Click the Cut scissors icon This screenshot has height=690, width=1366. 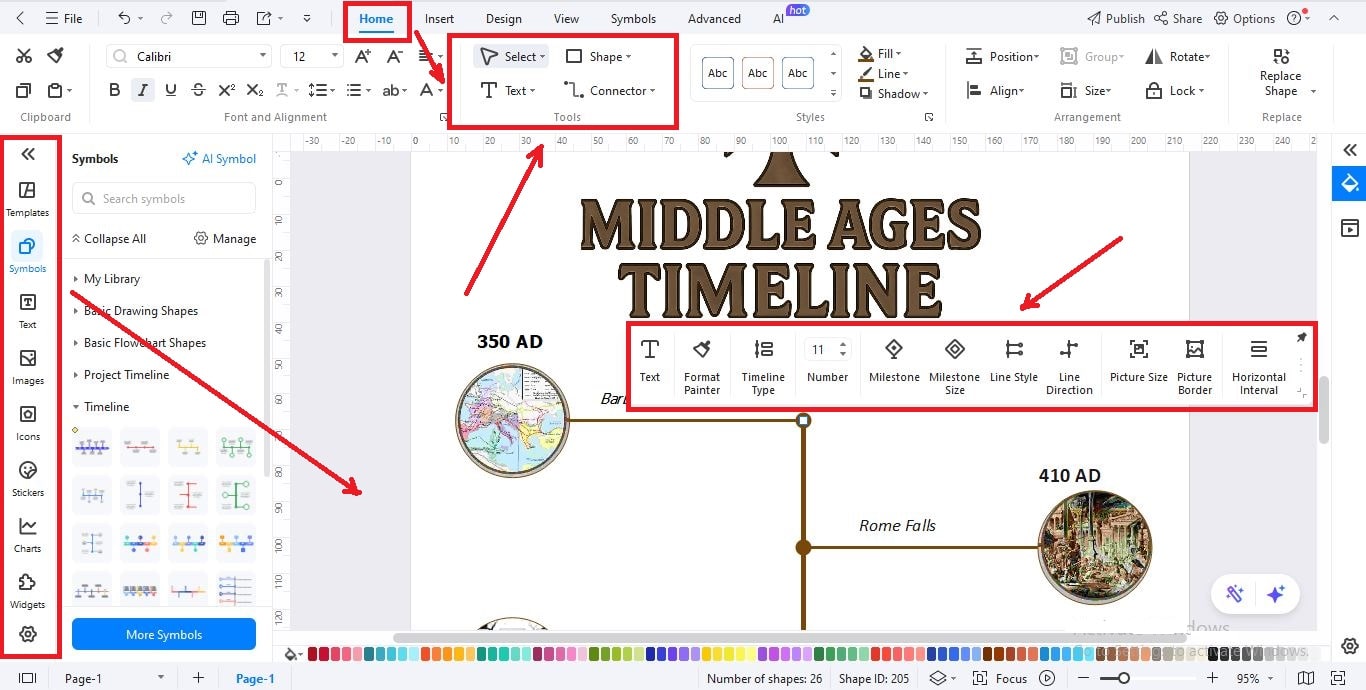(x=24, y=56)
